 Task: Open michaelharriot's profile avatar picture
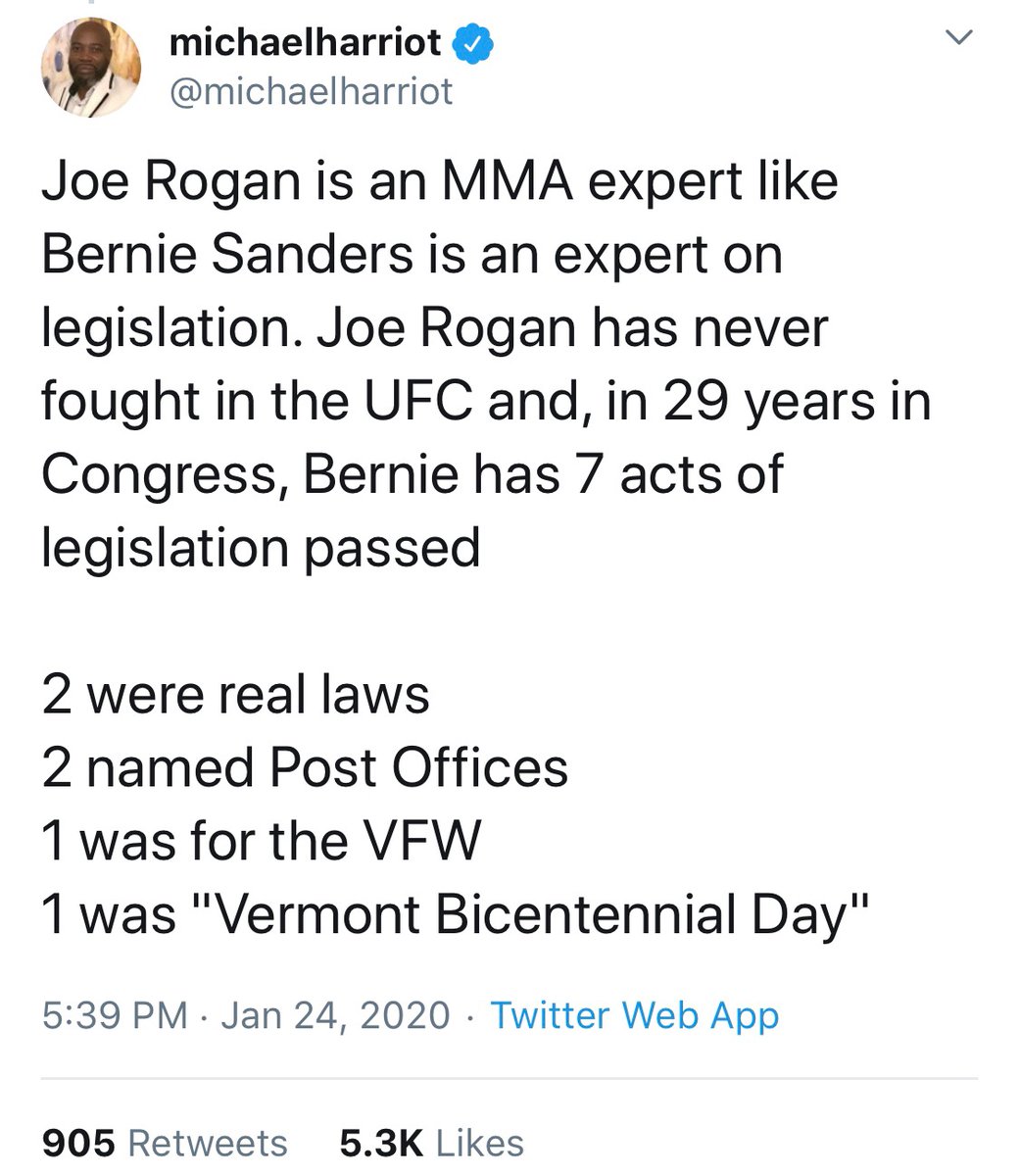click(89, 68)
